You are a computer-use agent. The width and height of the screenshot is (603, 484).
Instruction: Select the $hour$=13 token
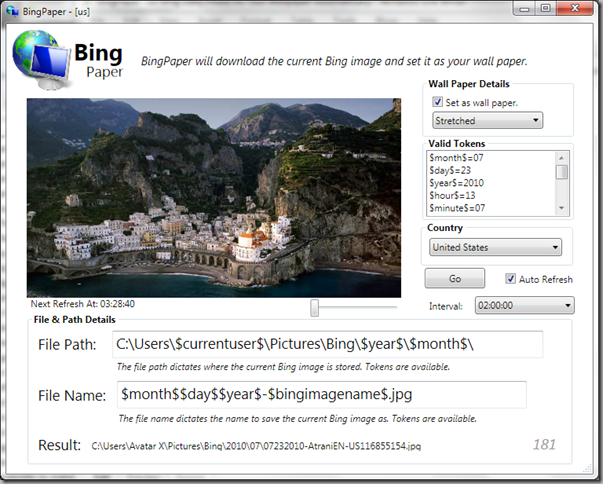[x=452, y=195]
